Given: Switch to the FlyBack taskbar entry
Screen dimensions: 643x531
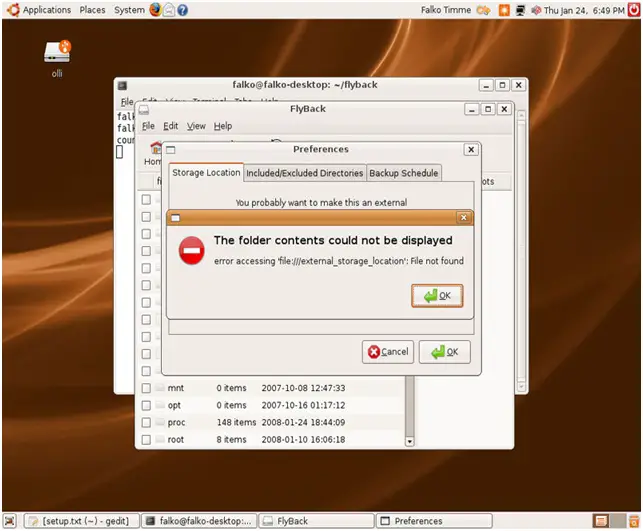Looking at the screenshot, I should (x=317, y=521).
